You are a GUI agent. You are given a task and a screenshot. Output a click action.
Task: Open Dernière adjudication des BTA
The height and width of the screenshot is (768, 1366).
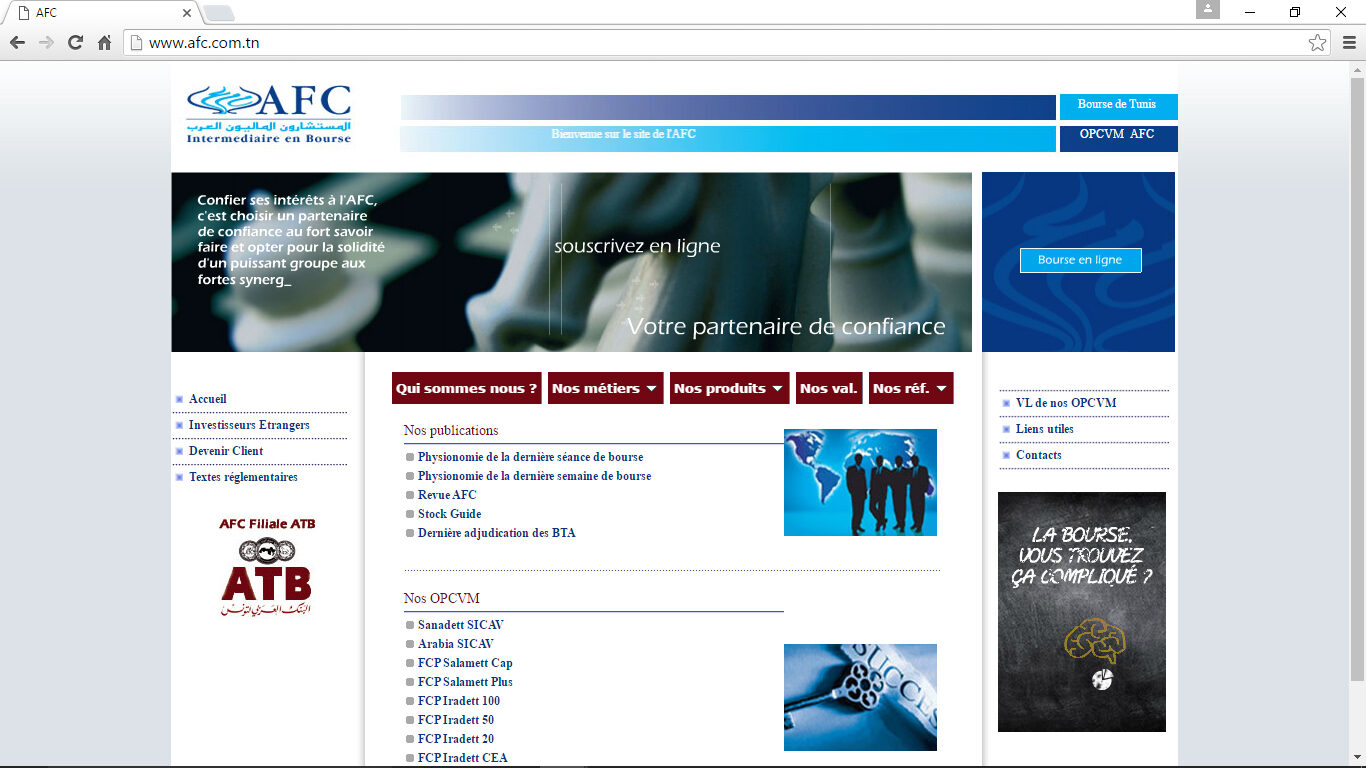coord(497,533)
